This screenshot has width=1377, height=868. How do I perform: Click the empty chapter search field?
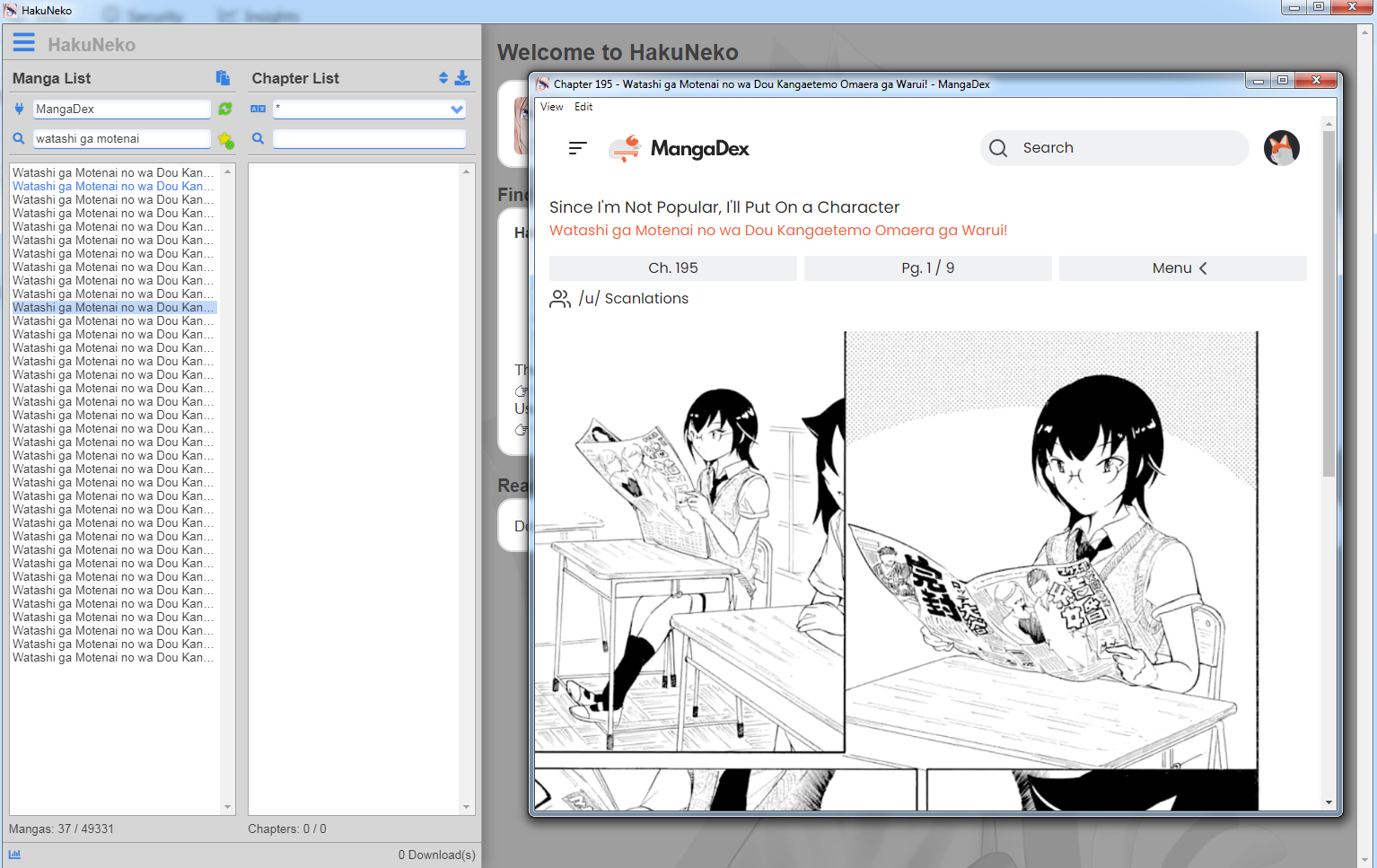tap(369, 138)
